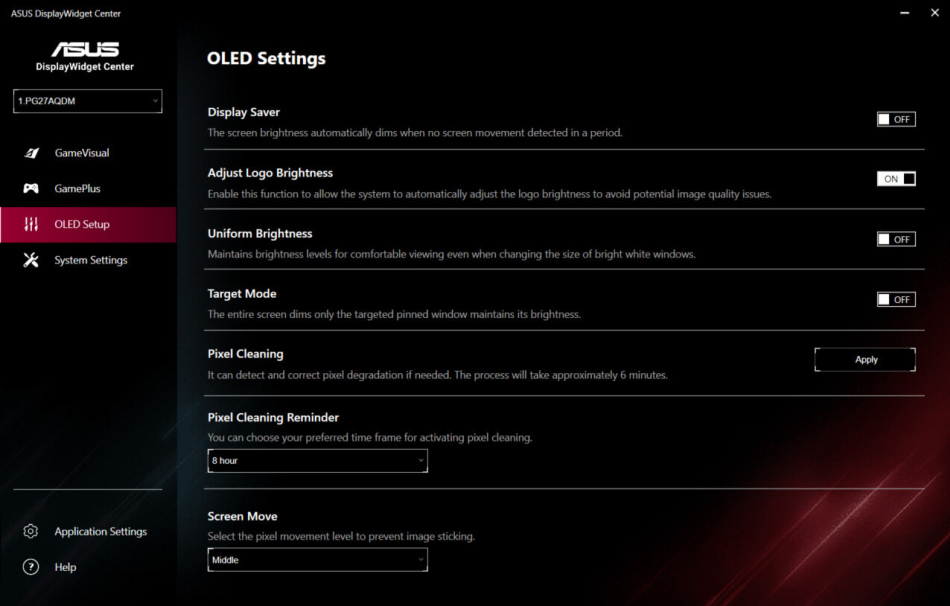Apply Pixel Cleaning
The height and width of the screenshot is (606, 950).
pyautogui.click(x=865, y=360)
